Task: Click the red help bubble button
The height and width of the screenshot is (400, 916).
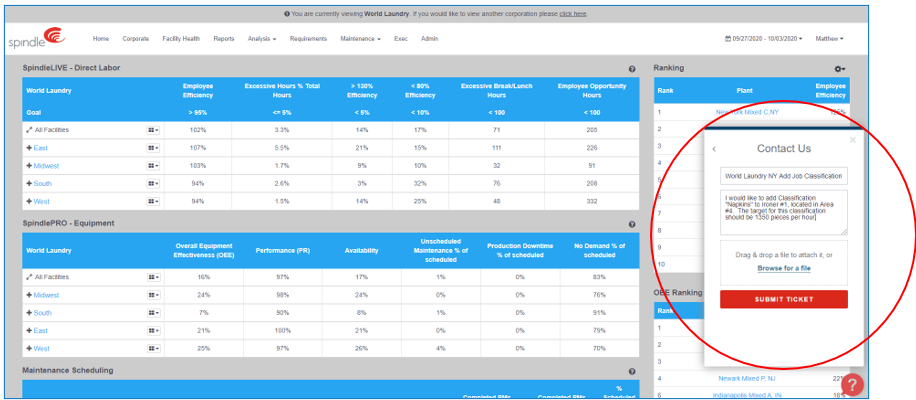Action: 853,385
